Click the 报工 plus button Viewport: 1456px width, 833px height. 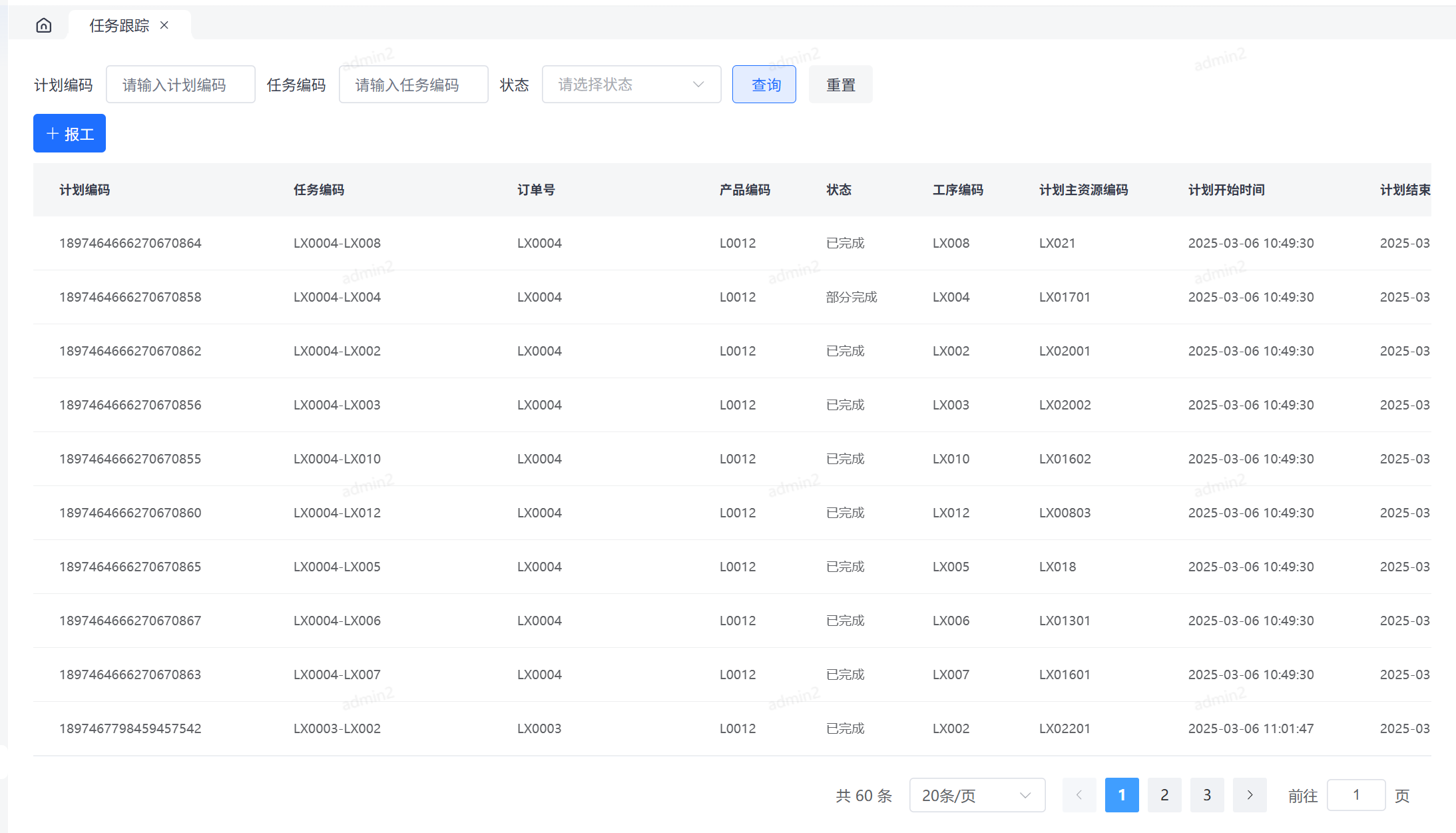pyautogui.click(x=70, y=134)
